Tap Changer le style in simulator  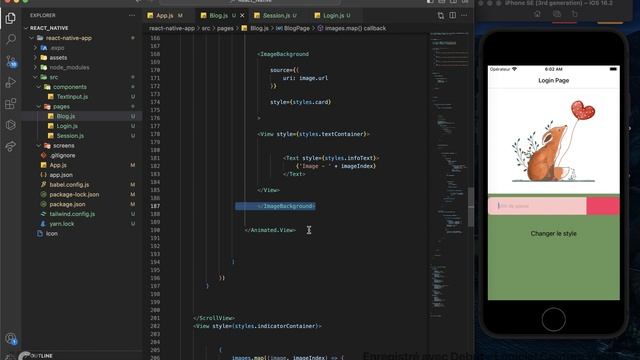coord(553,234)
